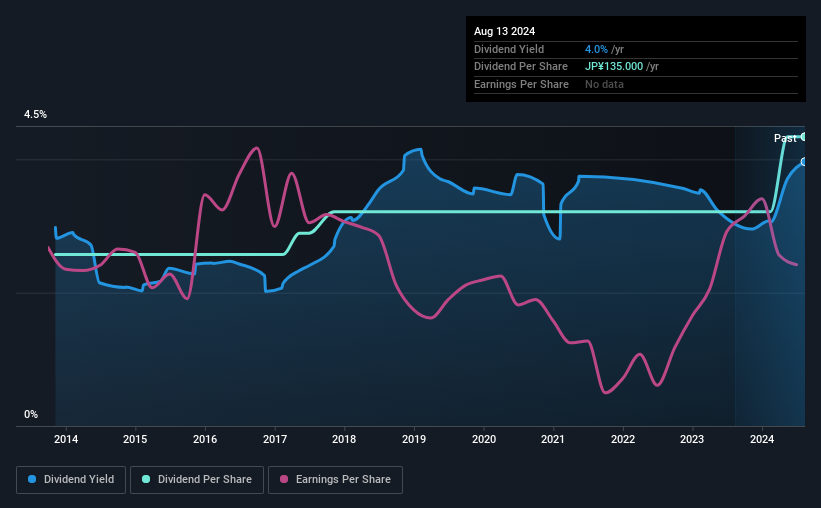Select the 2024 x-axis label
The image size is (821, 508).
[x=762, y=439]
